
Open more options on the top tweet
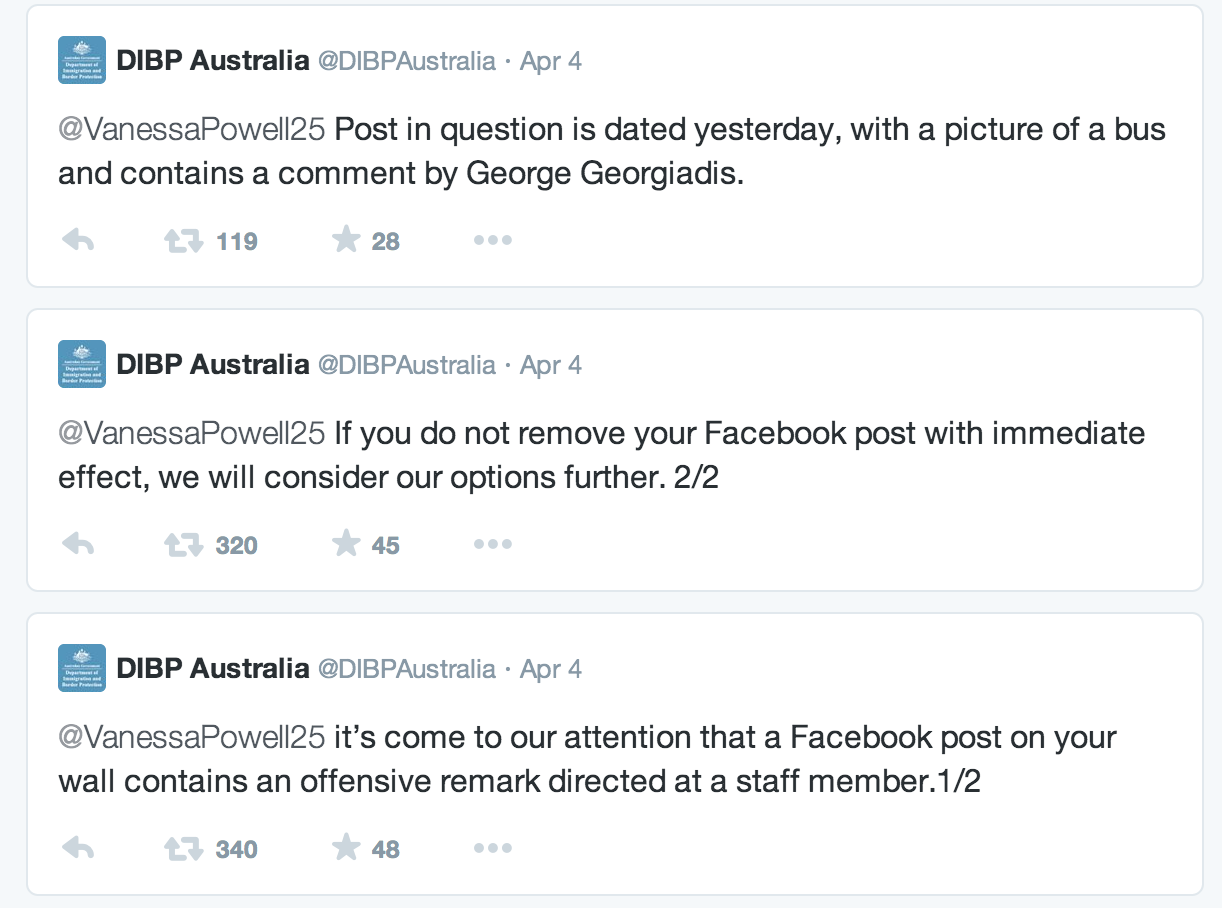coord(492,240)
